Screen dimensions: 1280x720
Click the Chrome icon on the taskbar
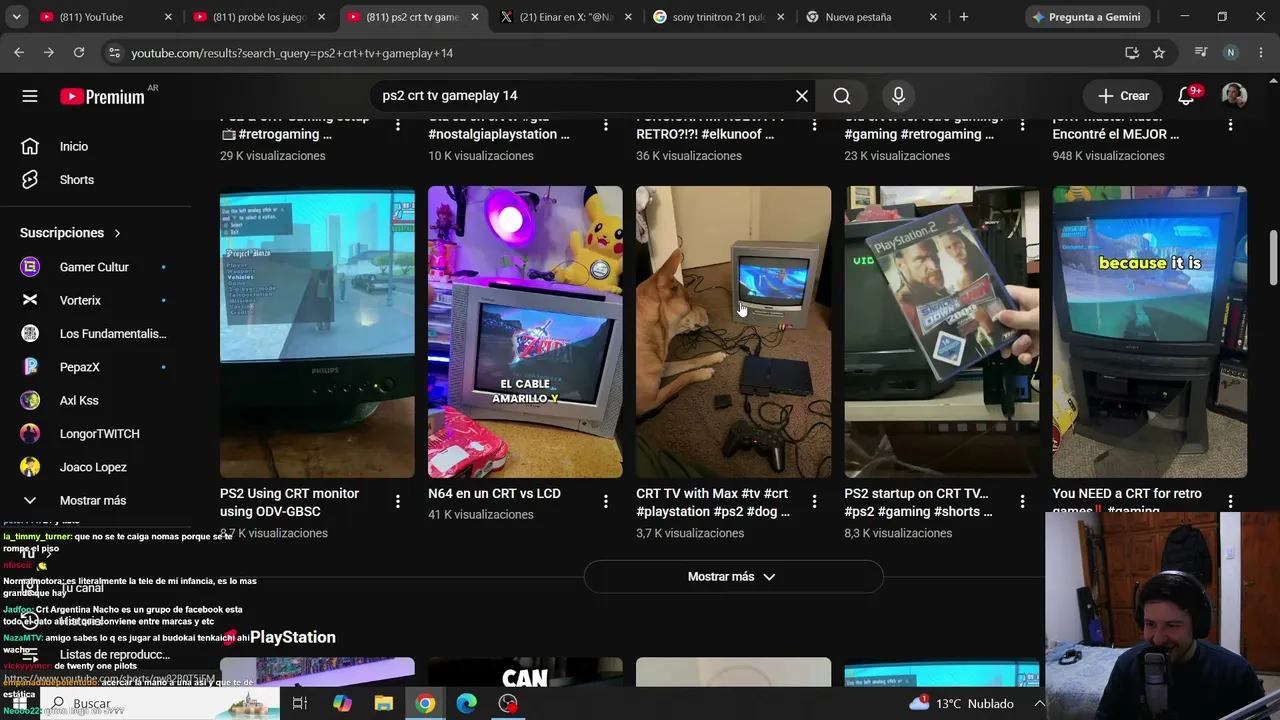pos(426,703)
